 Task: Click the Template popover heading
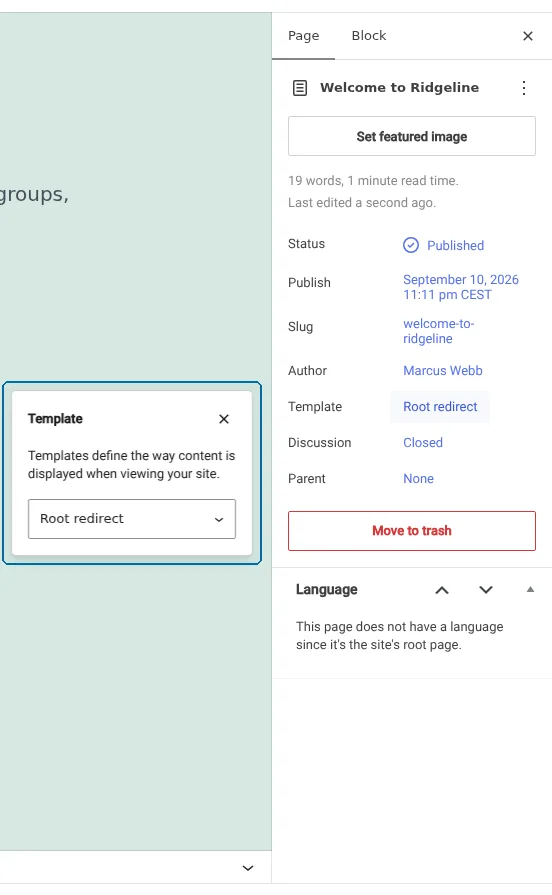coord(55,419)
